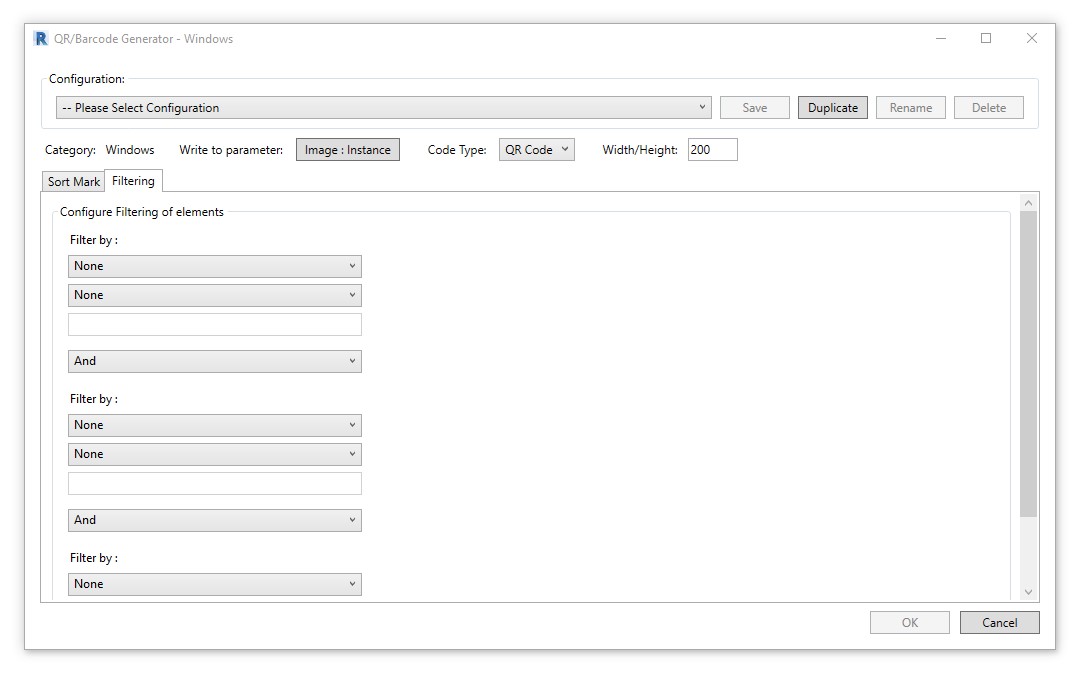Click the Image : Instance parameter button
1085x676 pixels.
pos(347,150)
